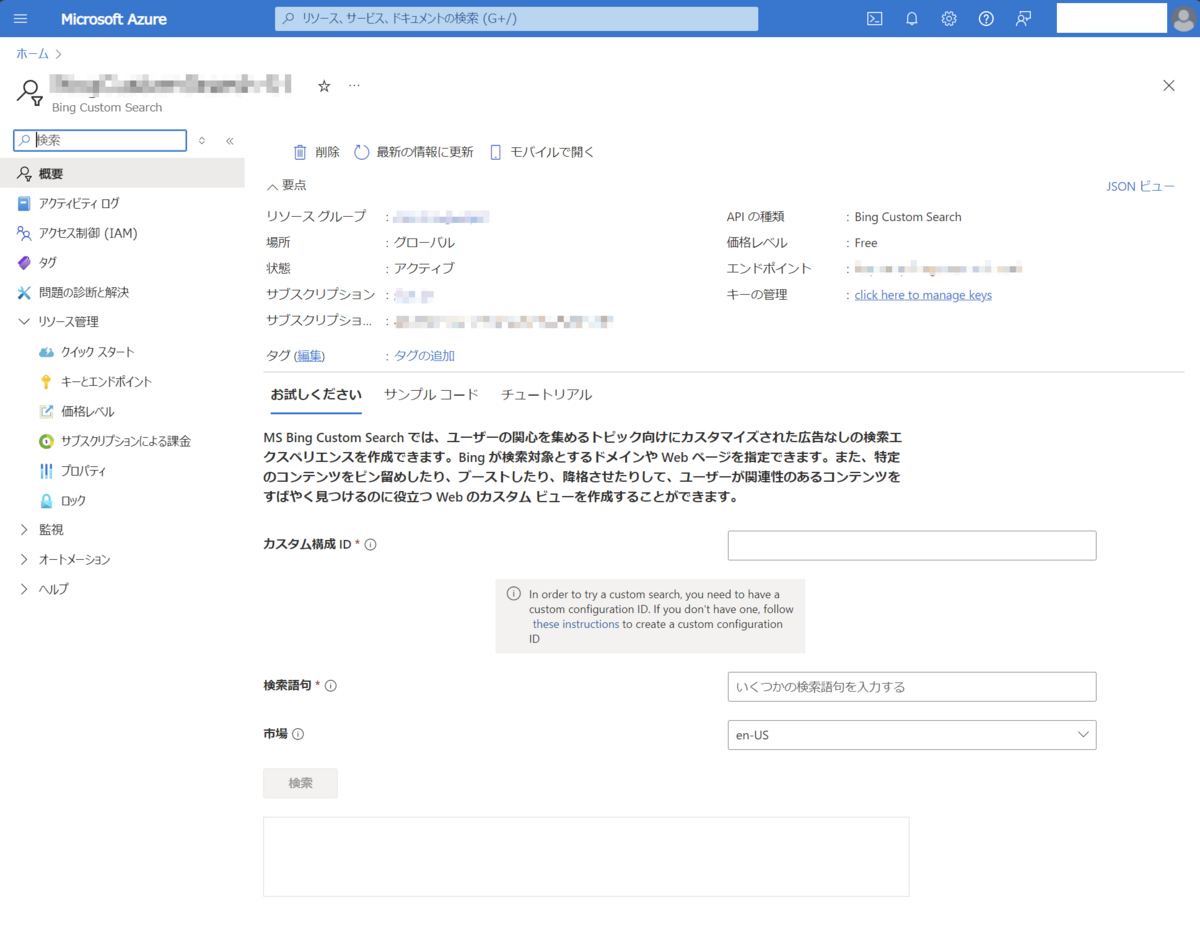
Task: Click the 最新の情報に更新 refresh icon
Action: click(x=362, y=152)
